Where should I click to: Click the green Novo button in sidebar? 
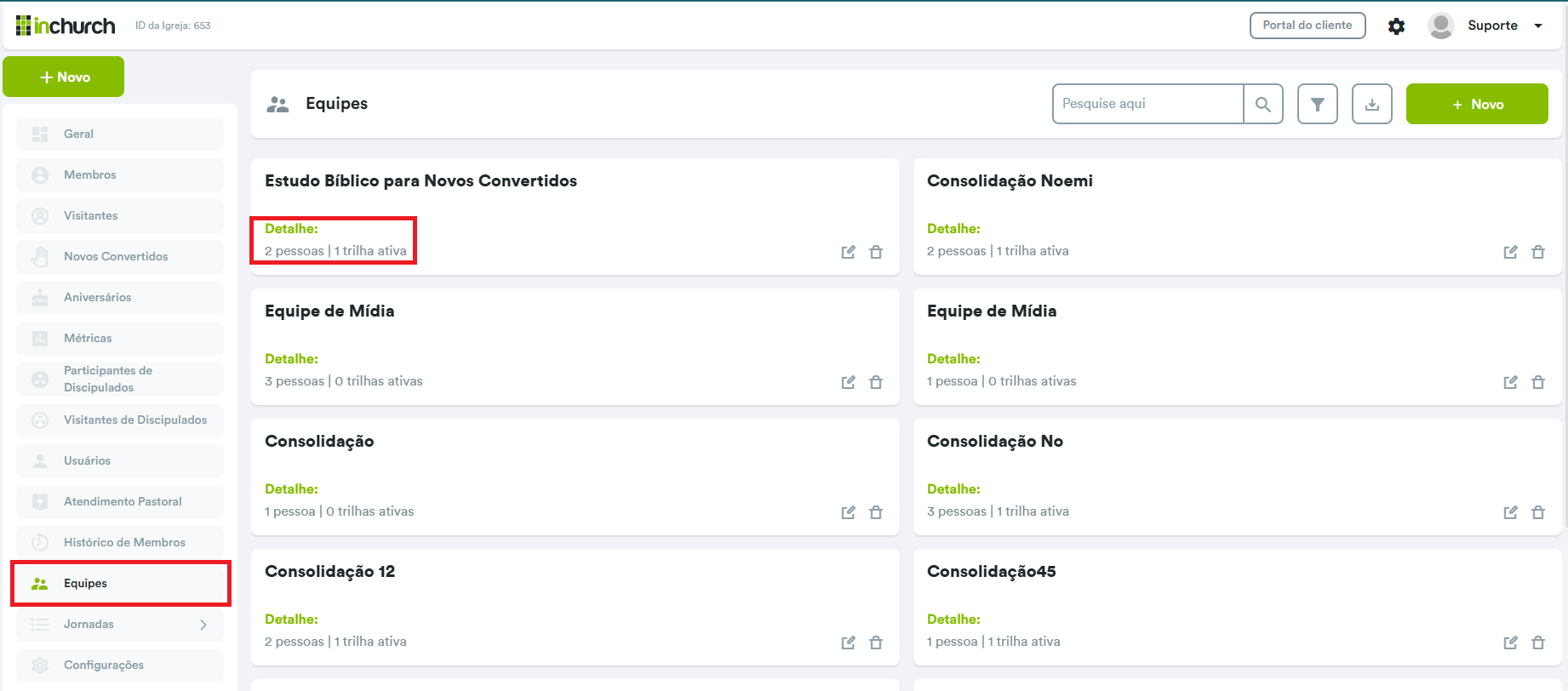click(x=64, y=77)
